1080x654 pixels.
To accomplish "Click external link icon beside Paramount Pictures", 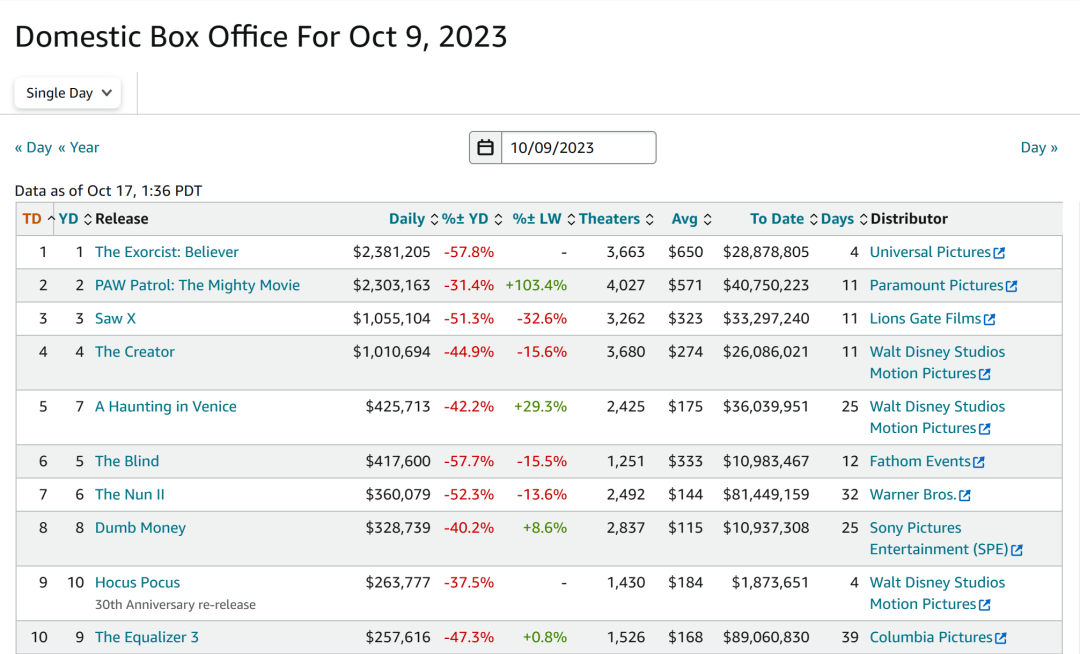I will point(1012,286).
